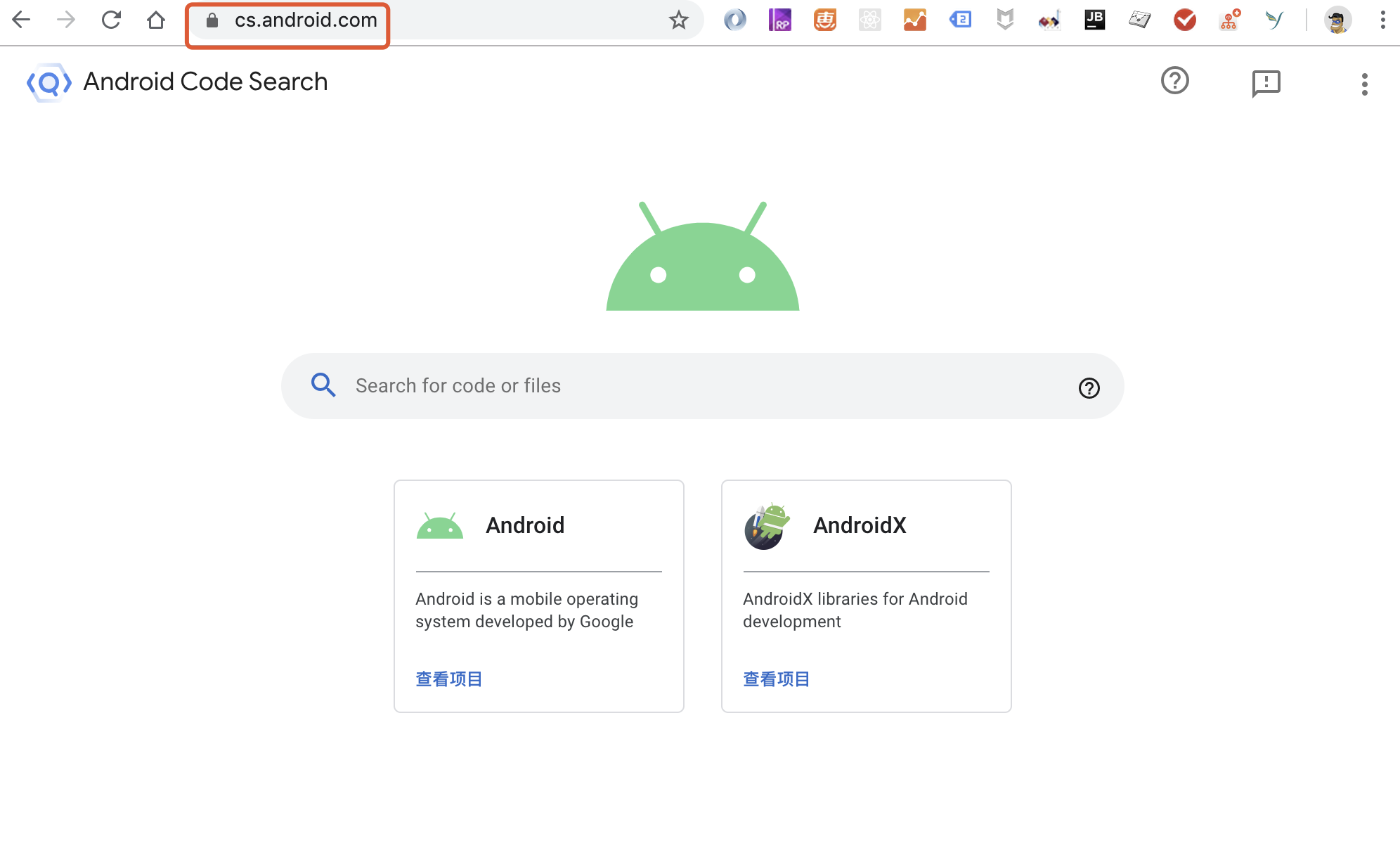This screenshot has height=841, width=1400.
Task: Go back with the browser back arrow
Action: 21,20
